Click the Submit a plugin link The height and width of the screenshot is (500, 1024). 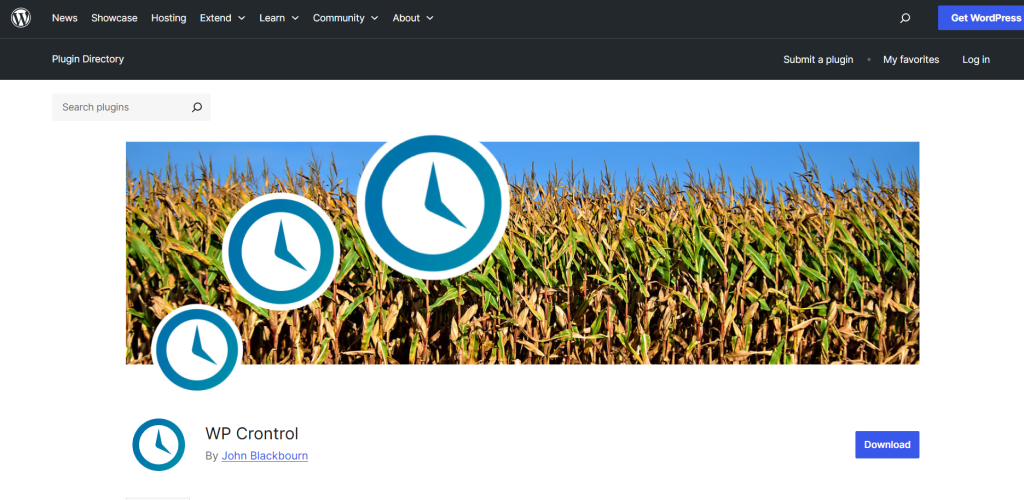818,59
